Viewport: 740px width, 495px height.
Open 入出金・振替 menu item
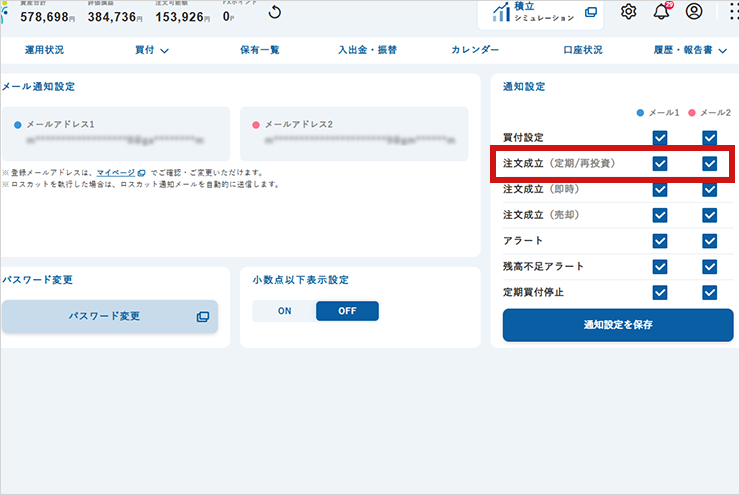tap(367, 50)
